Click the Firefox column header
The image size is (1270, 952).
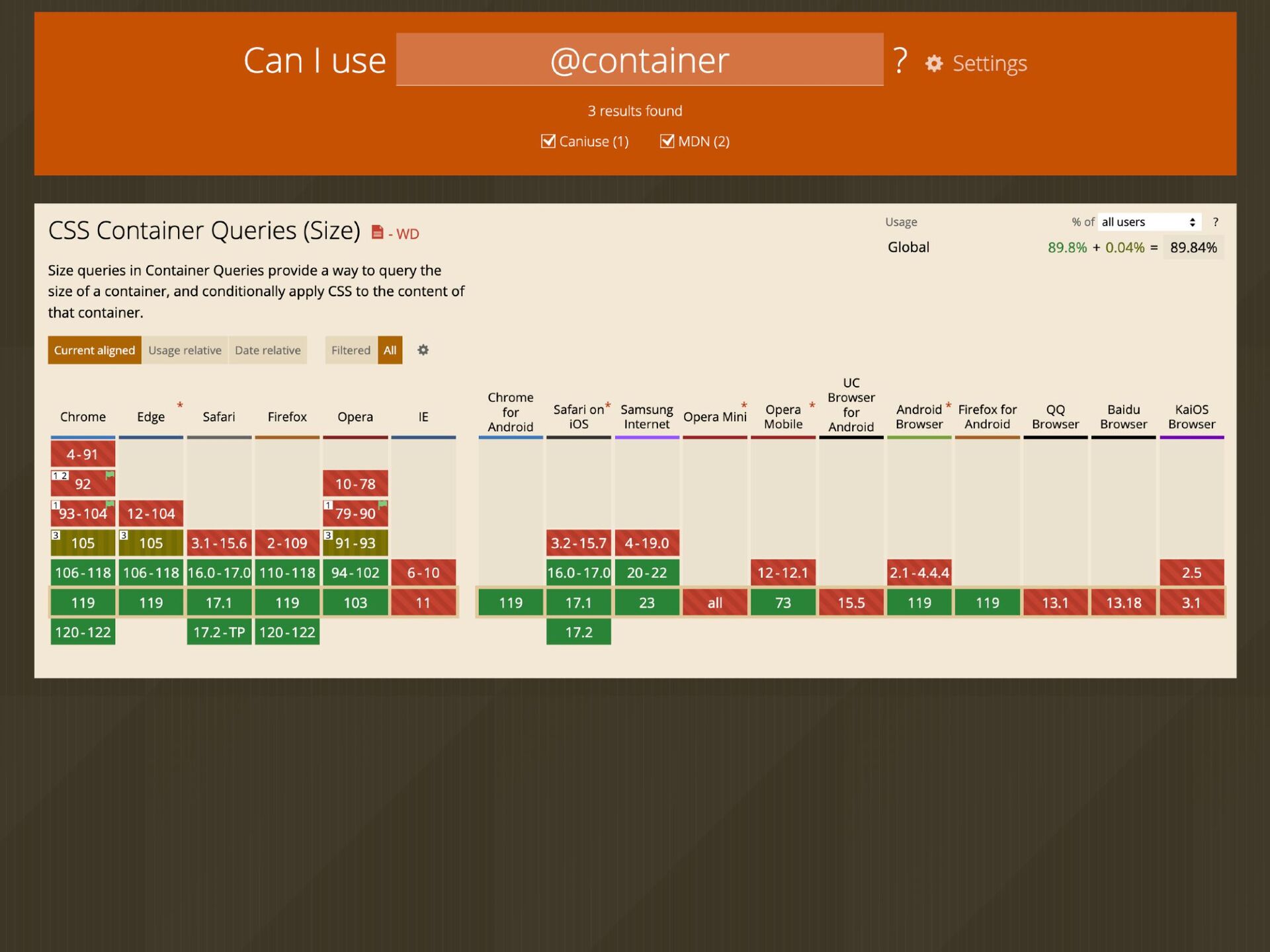pos(287,416)
